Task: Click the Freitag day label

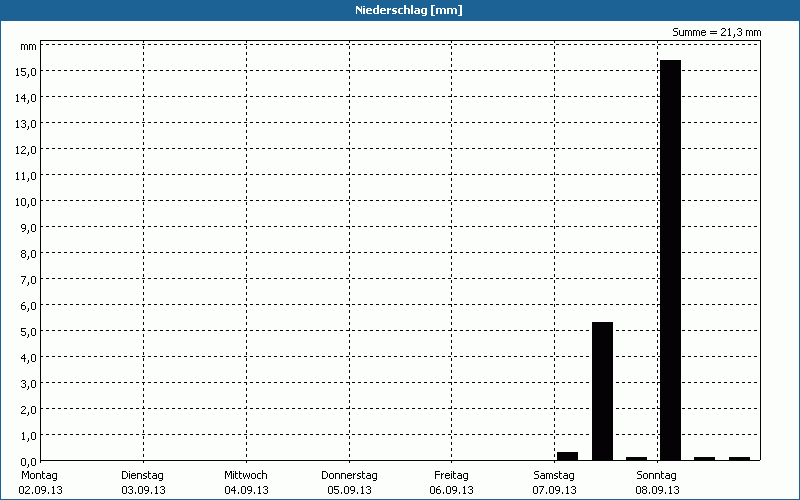Action: tap(452, 476)
